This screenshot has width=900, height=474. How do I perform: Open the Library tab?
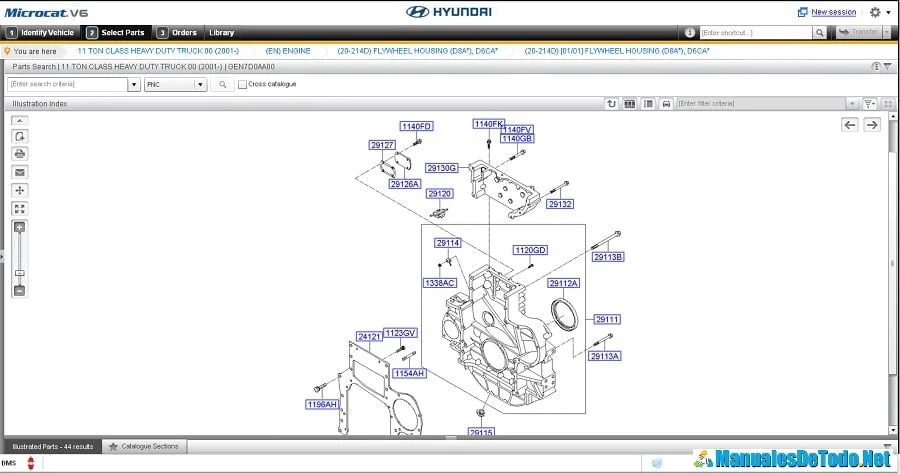coord(222,33)
